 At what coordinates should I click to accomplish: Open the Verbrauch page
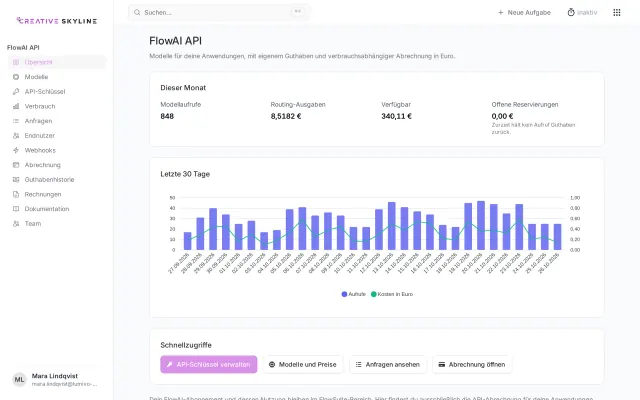[57, 106]
